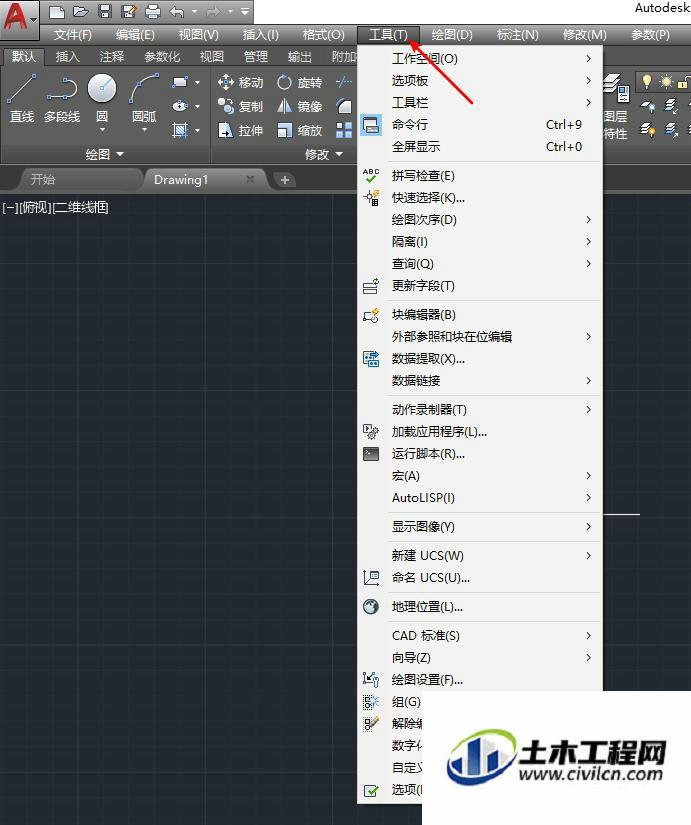Select the 直线 line tool
Screen dimensions: 691x825
click(22, 98)
